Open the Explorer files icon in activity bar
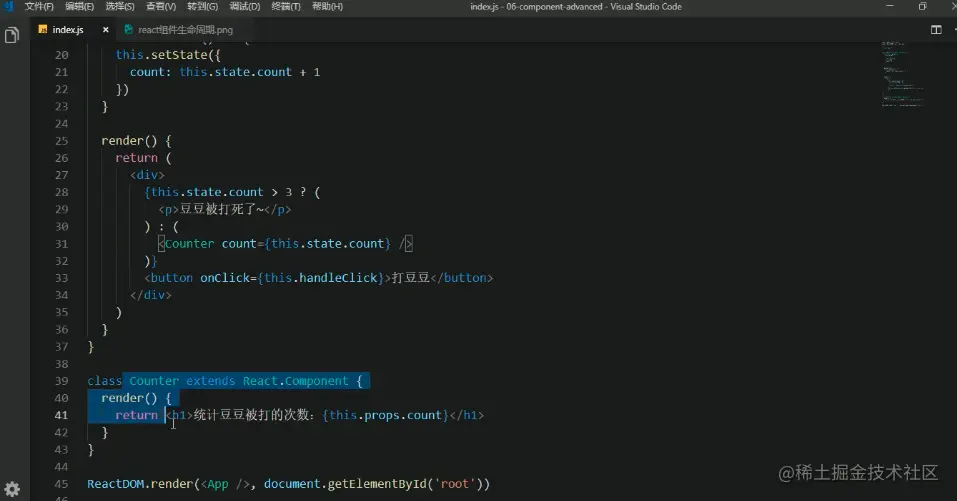The height and width of the screenshot is (501, 957). pos(12,35)
